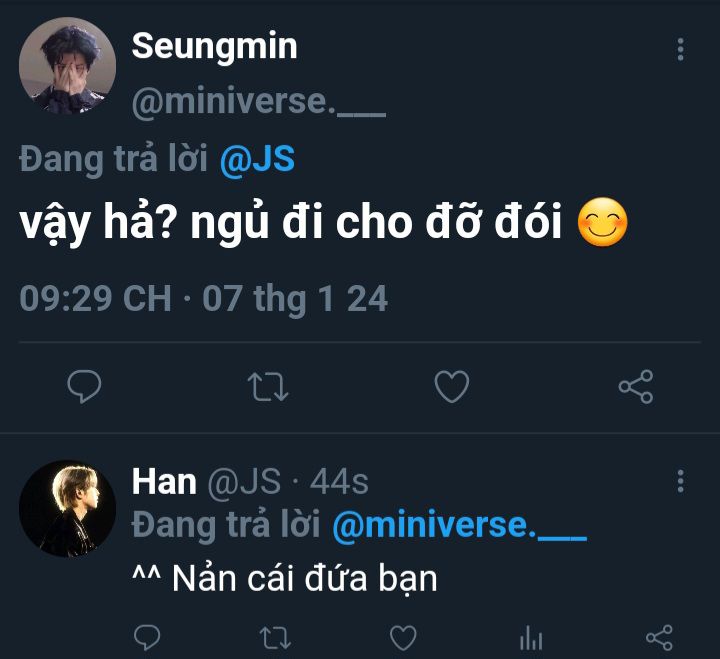Retweet Seungmin's tweet

(267, 386)
